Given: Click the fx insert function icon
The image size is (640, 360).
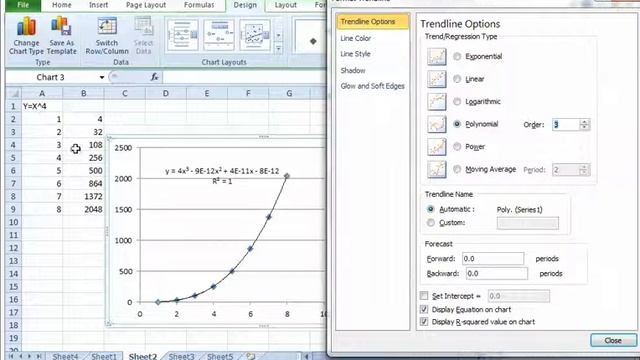Looking at the screenshot, I should (154, 77).
